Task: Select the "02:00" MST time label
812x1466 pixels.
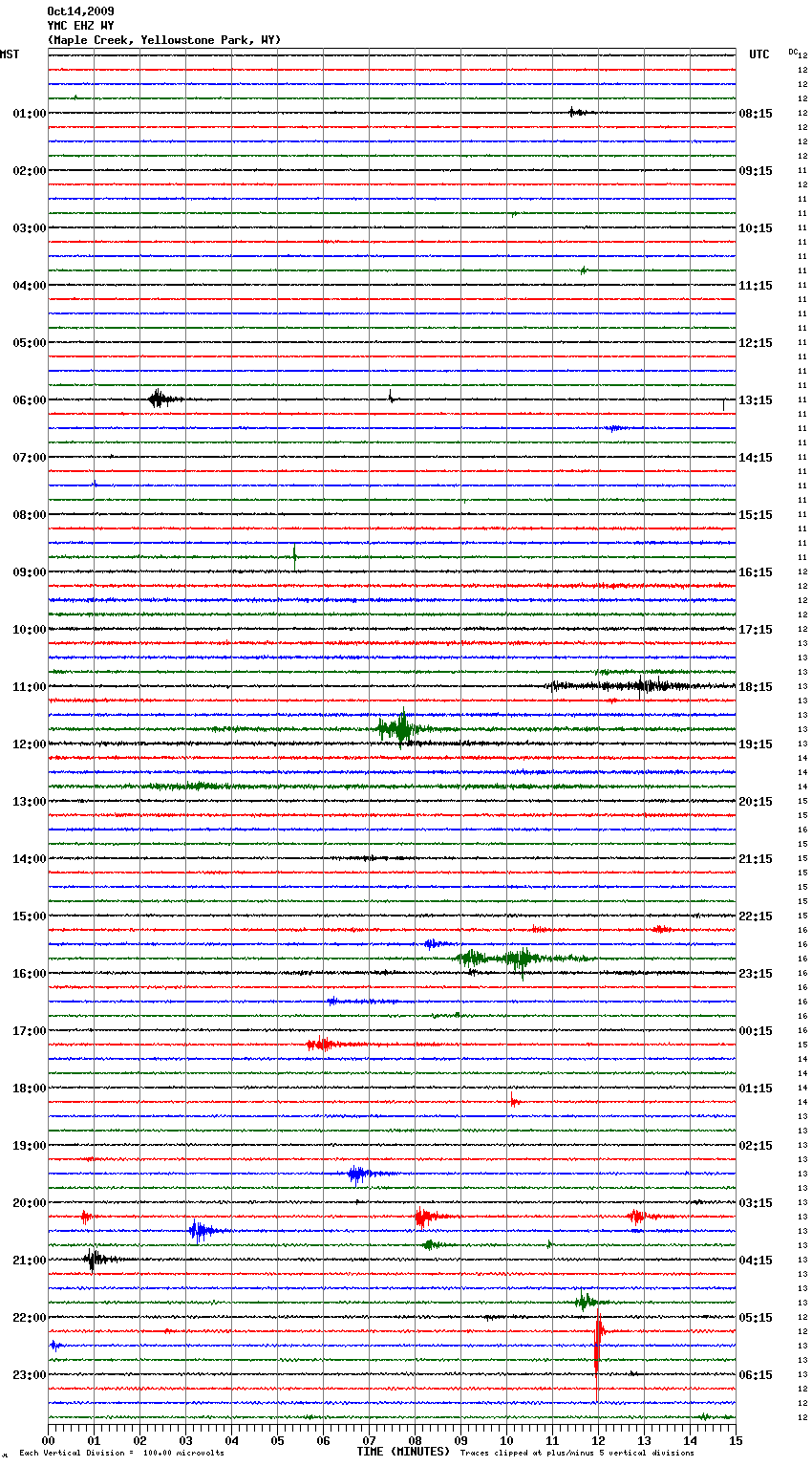Action: click(x=30, y=171)
